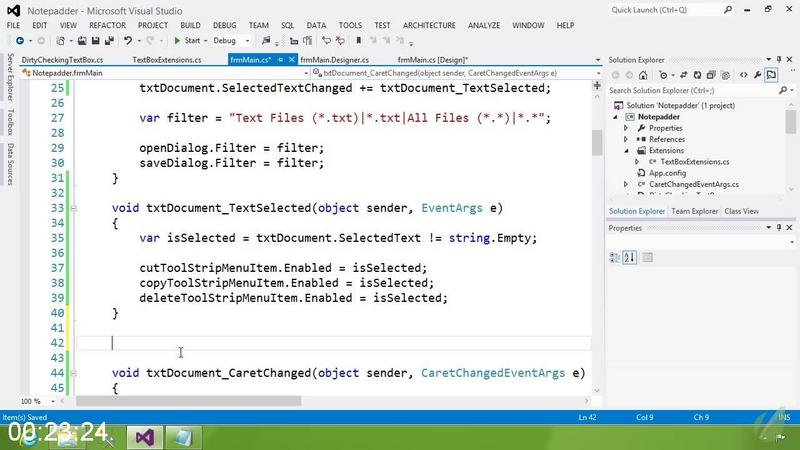
Task: Click the search magnifier in Solution Explorer
Action: coord(783,90)
